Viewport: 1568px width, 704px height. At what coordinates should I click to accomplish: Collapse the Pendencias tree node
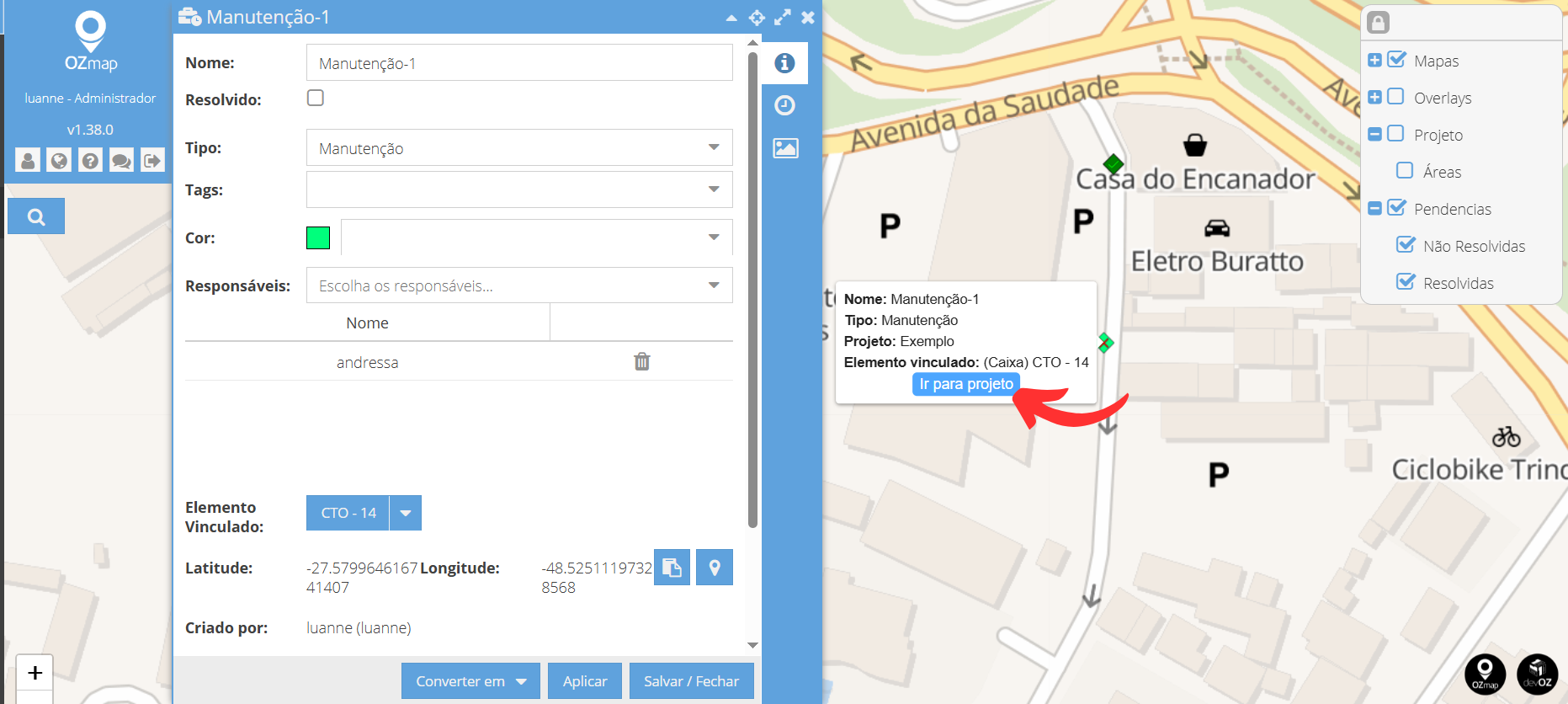pyautogui.click(x=1374, y=208)
